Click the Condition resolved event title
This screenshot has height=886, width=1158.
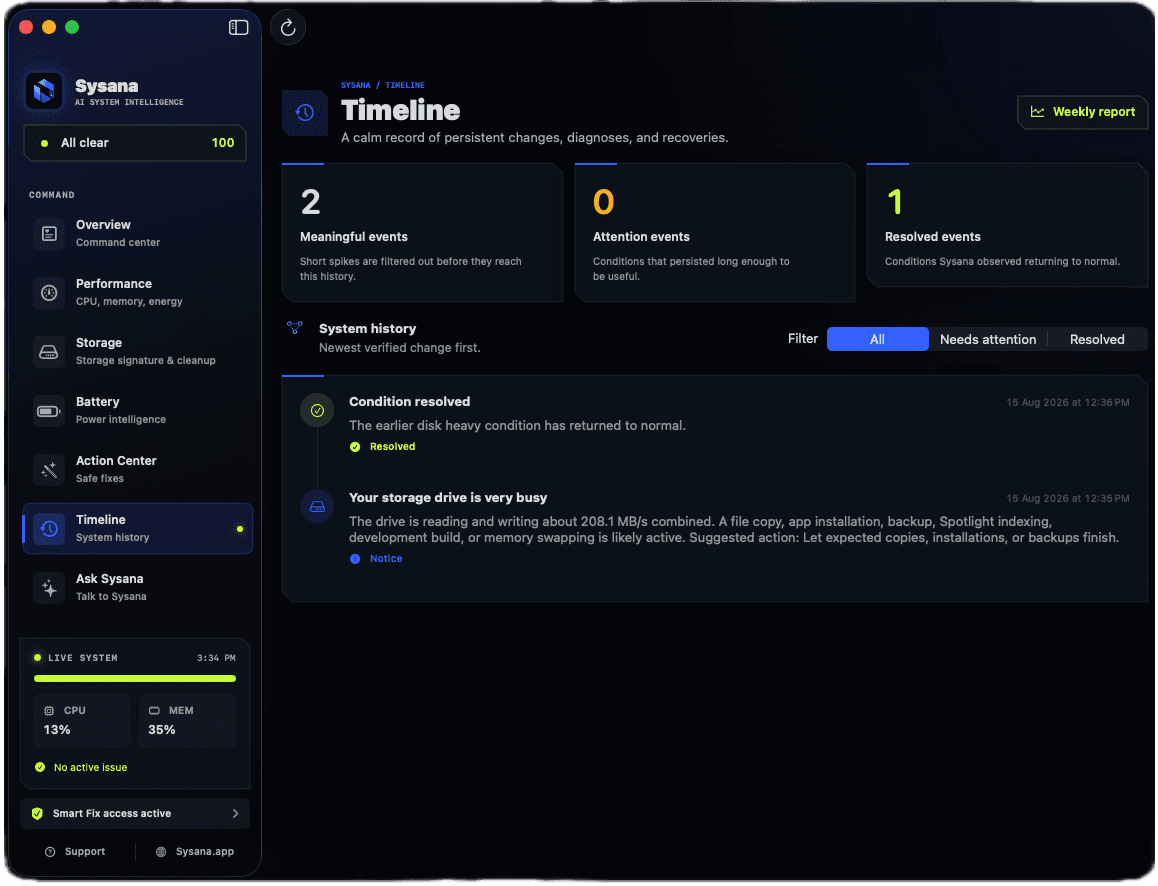click(x=409, y=402)
